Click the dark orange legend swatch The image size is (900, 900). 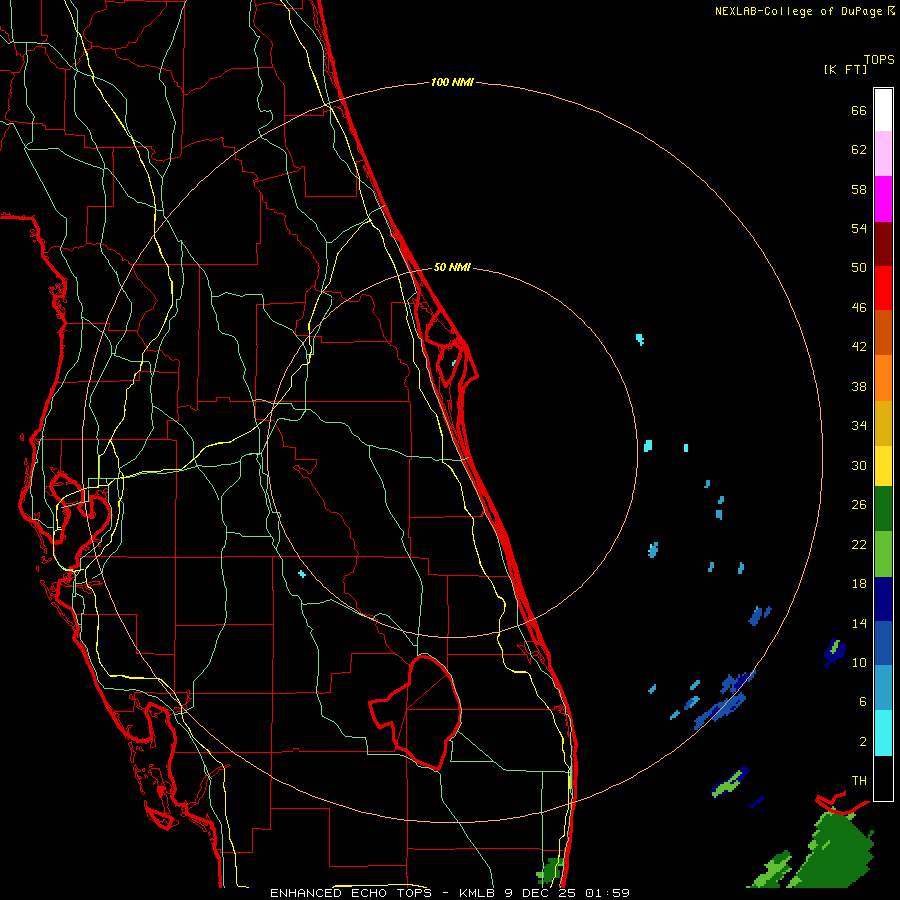coord(883,332)
